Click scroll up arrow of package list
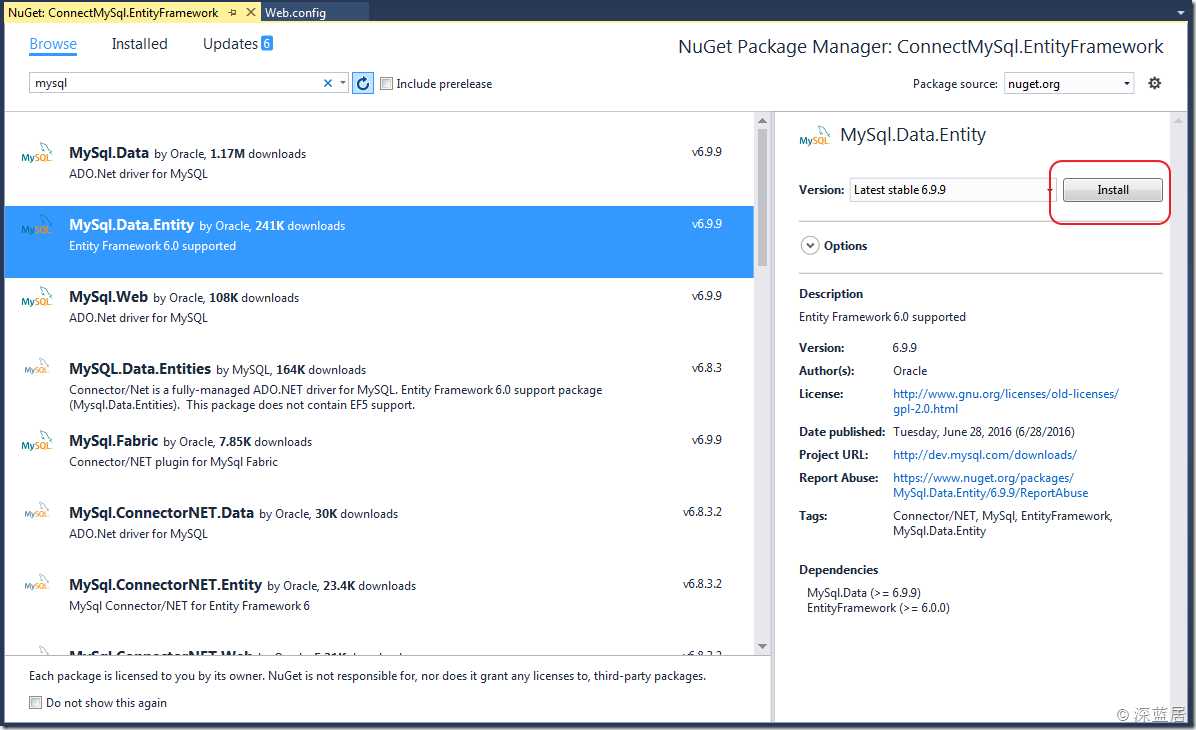This screenshot has height=730, width=1196. point(762,121)
